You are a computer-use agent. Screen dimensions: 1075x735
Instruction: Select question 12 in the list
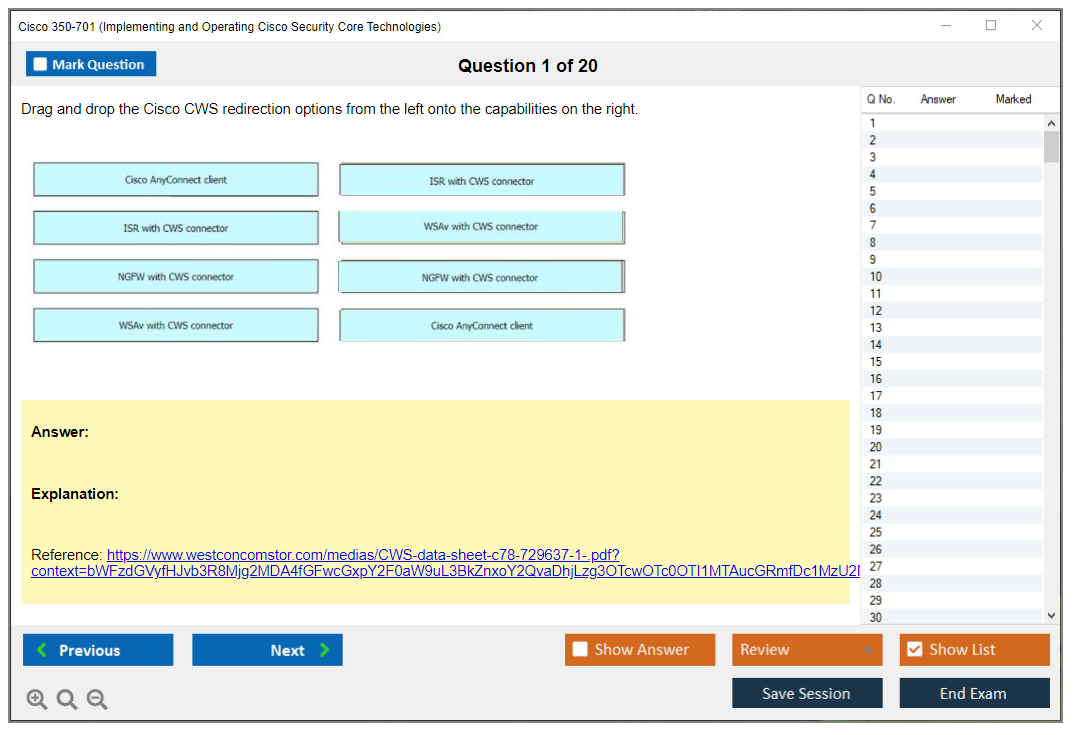tap(876, 311)
